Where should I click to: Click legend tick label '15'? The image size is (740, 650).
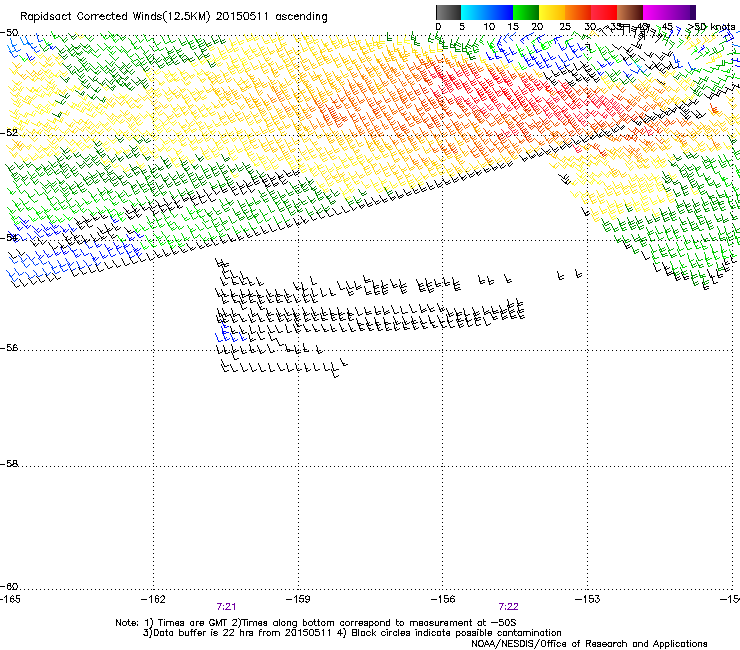tap(513, 26)
